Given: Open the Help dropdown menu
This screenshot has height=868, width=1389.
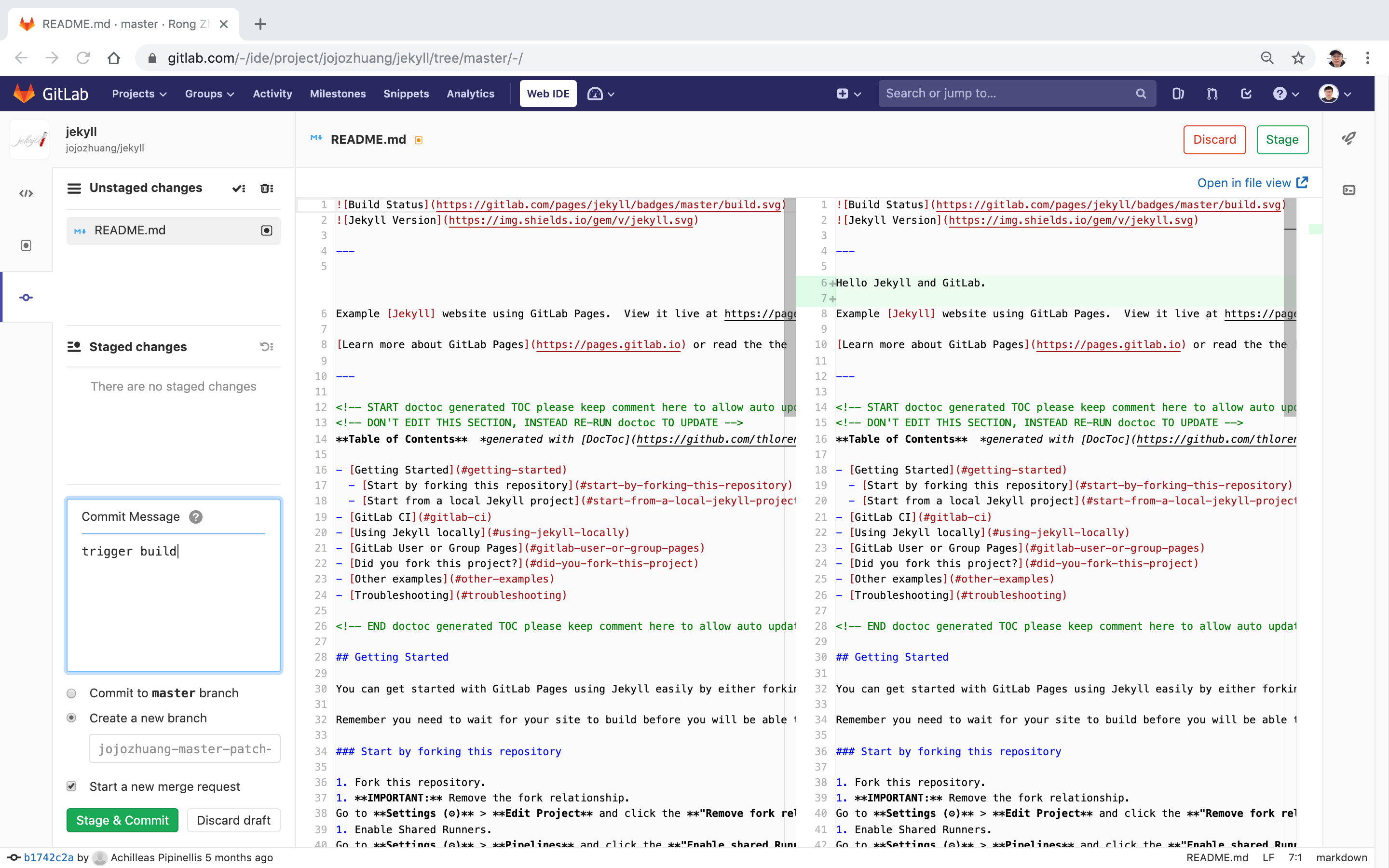Looking at the screenshot, I should [1286, 94].
